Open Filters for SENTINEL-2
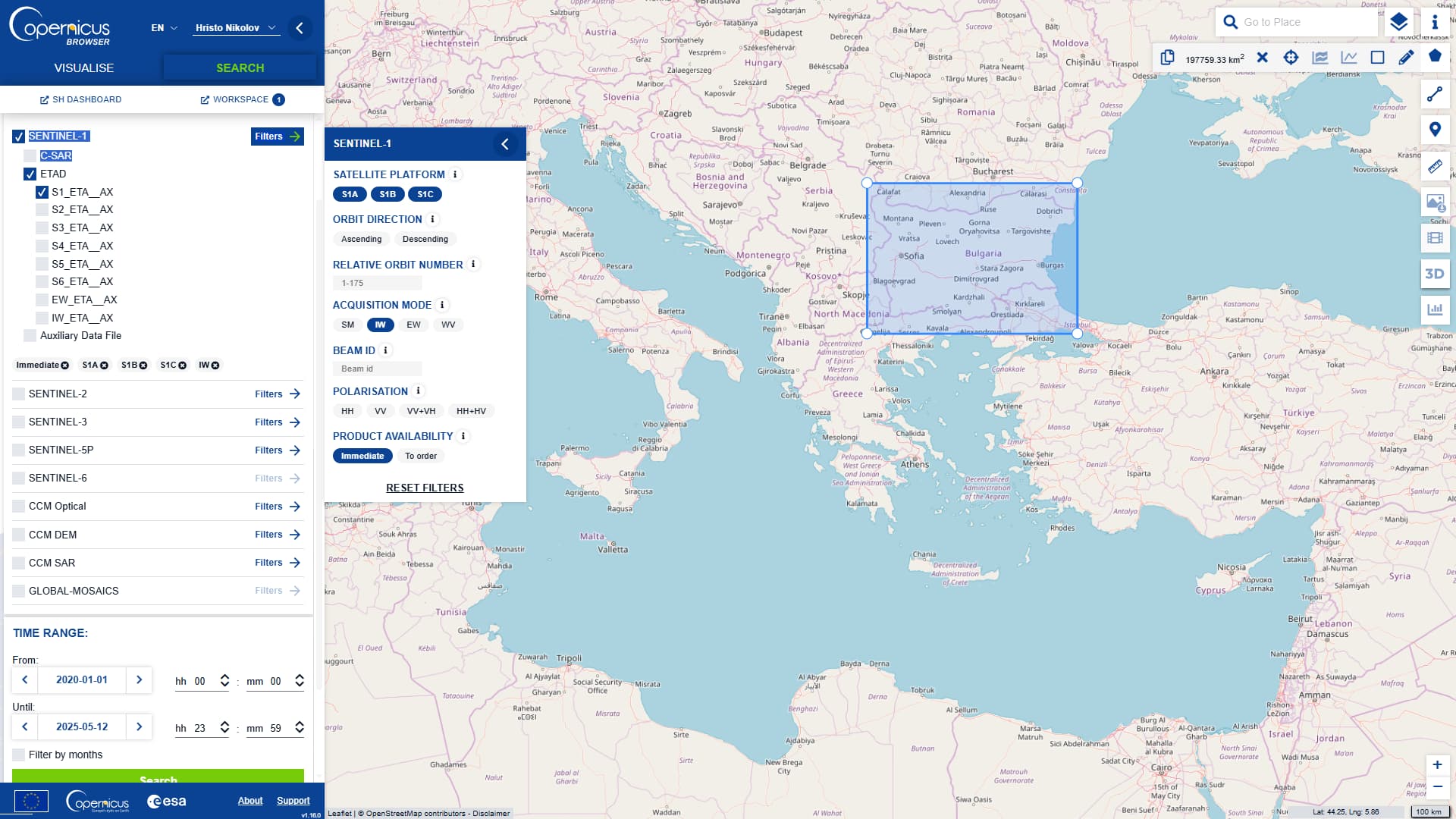This screenshot has width=1456, height=819. [x=278, y=394]
